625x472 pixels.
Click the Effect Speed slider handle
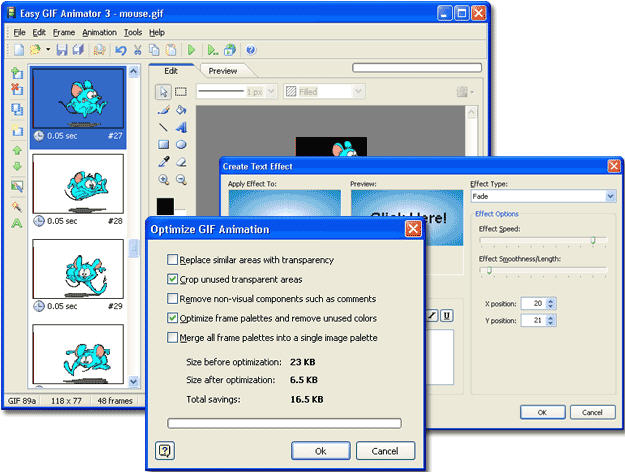(x=593, y=240)
